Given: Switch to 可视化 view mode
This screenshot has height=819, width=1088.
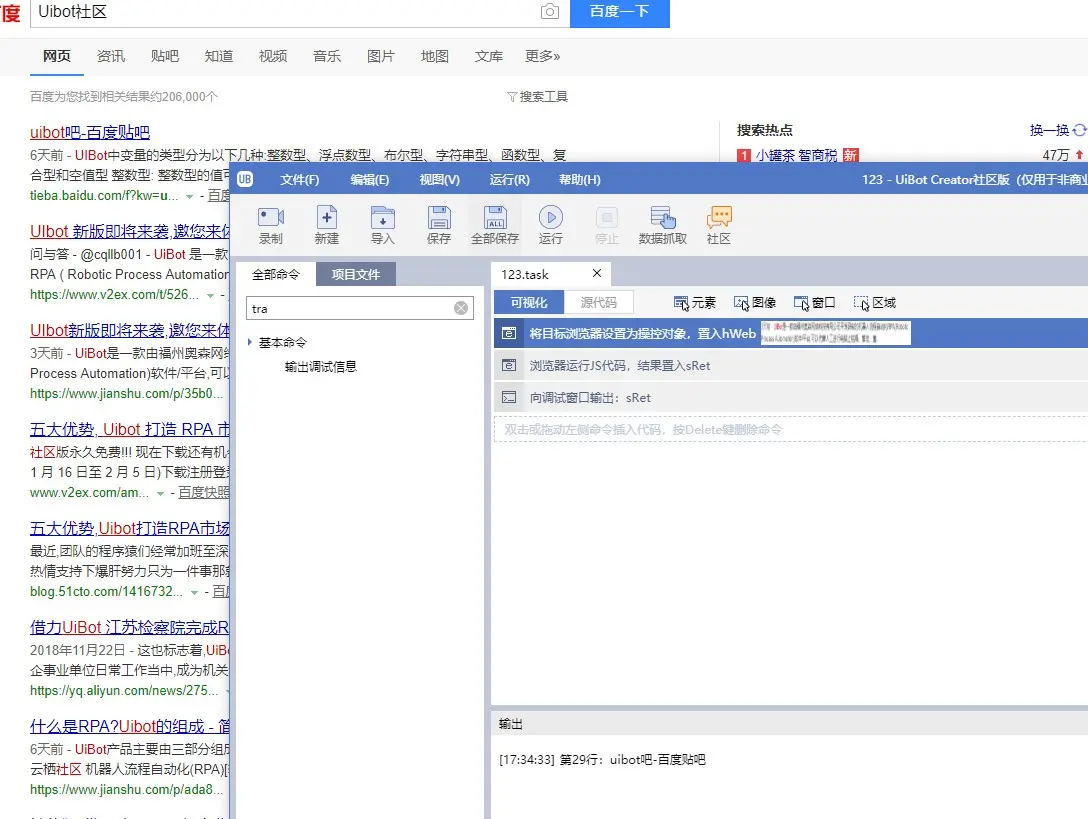Looking at the screenshot, I should 529,303.
